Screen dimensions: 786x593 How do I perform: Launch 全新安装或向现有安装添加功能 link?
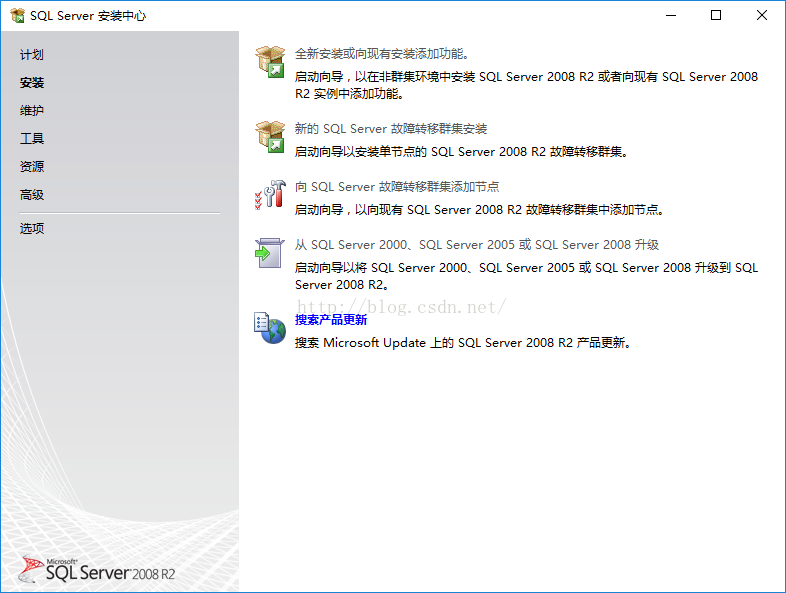click(382, 54)
